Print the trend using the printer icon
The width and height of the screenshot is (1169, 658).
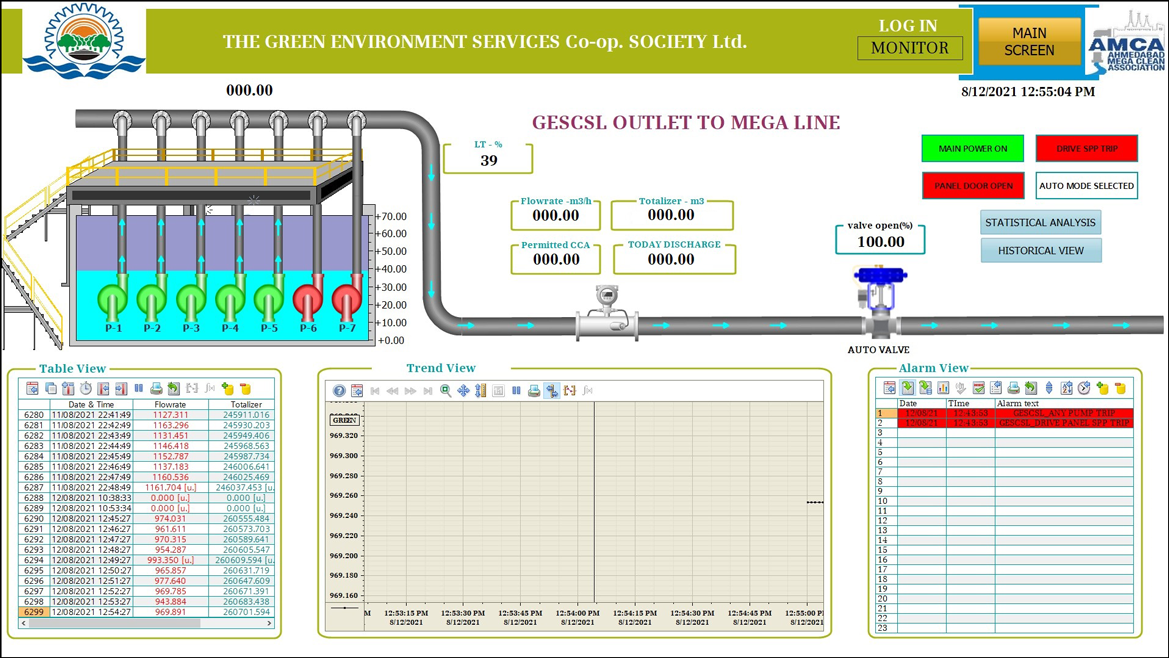coord(534,391)
